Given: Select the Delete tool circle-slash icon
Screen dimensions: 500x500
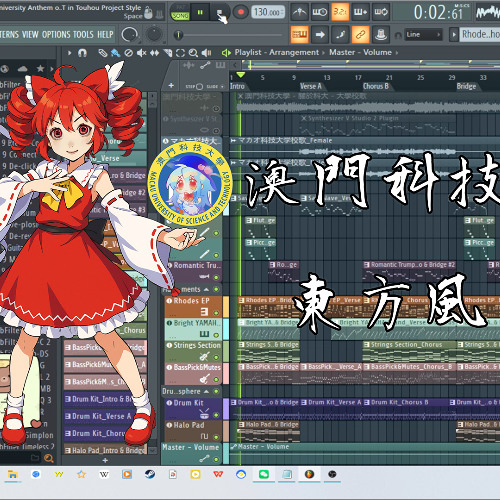Looking at the screenshot, I should pyautogui.click(x=129, y=53).
